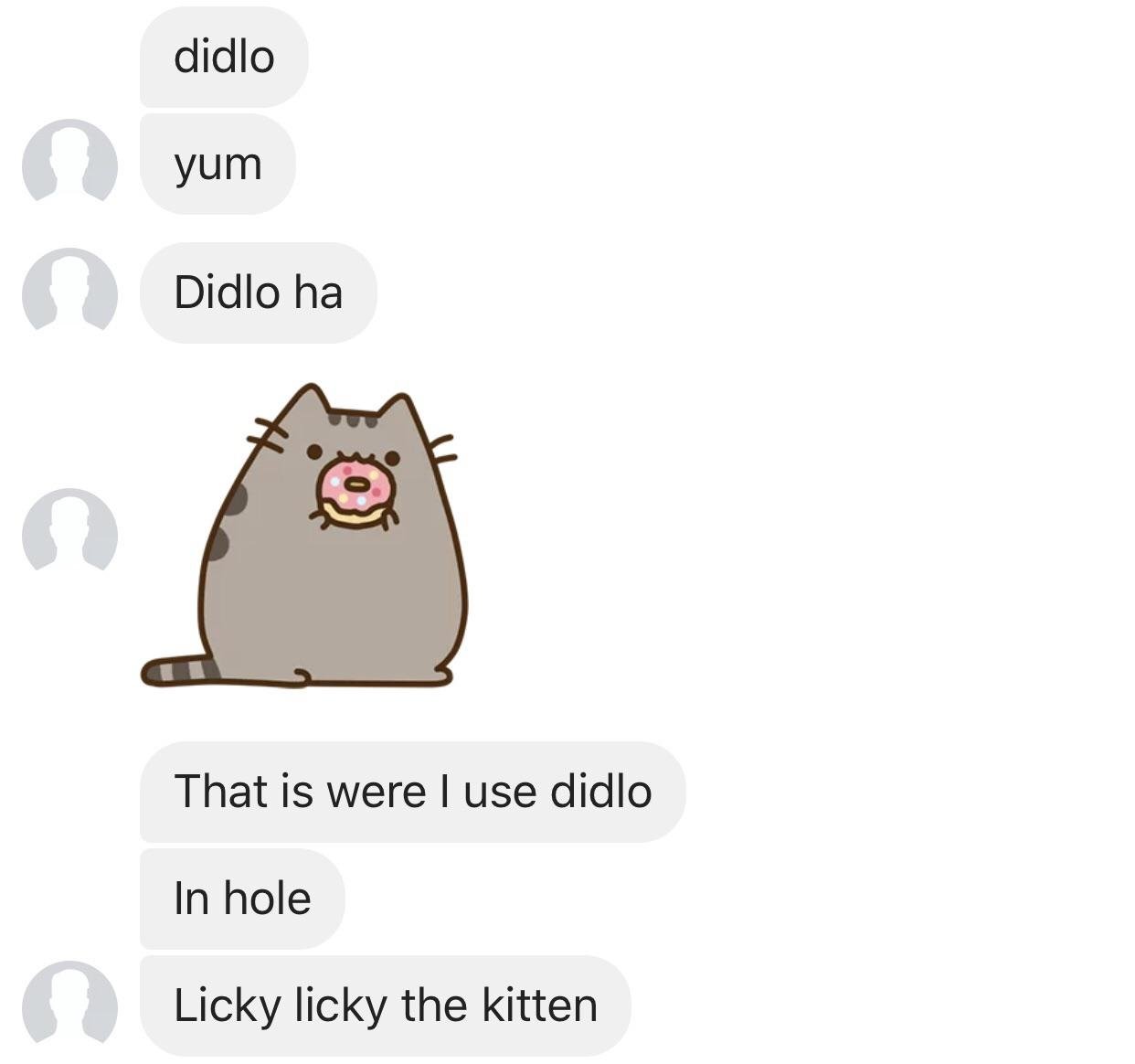The image size is (1135, 1064).
Task: Select the "didlo" message bubble
Action: coord(224,57)
